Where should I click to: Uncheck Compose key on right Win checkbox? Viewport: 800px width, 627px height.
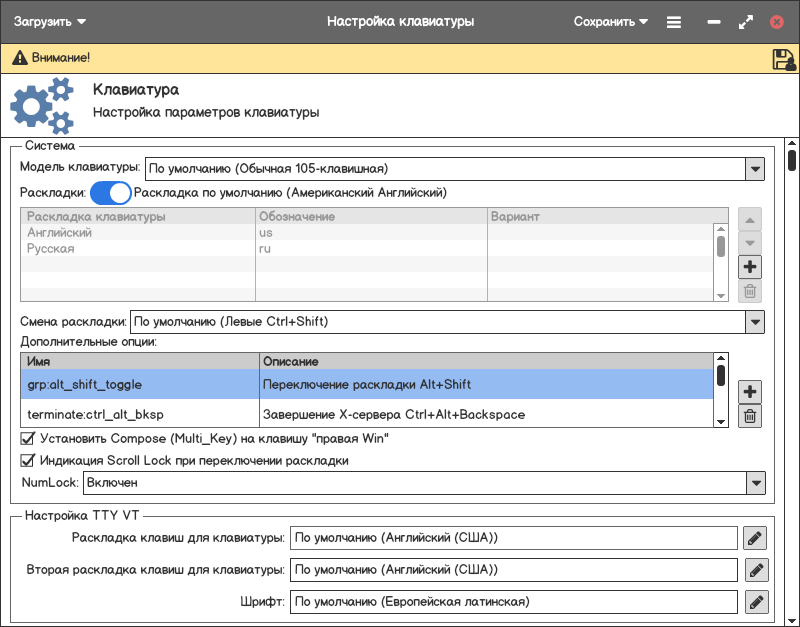tap(28, 438)
